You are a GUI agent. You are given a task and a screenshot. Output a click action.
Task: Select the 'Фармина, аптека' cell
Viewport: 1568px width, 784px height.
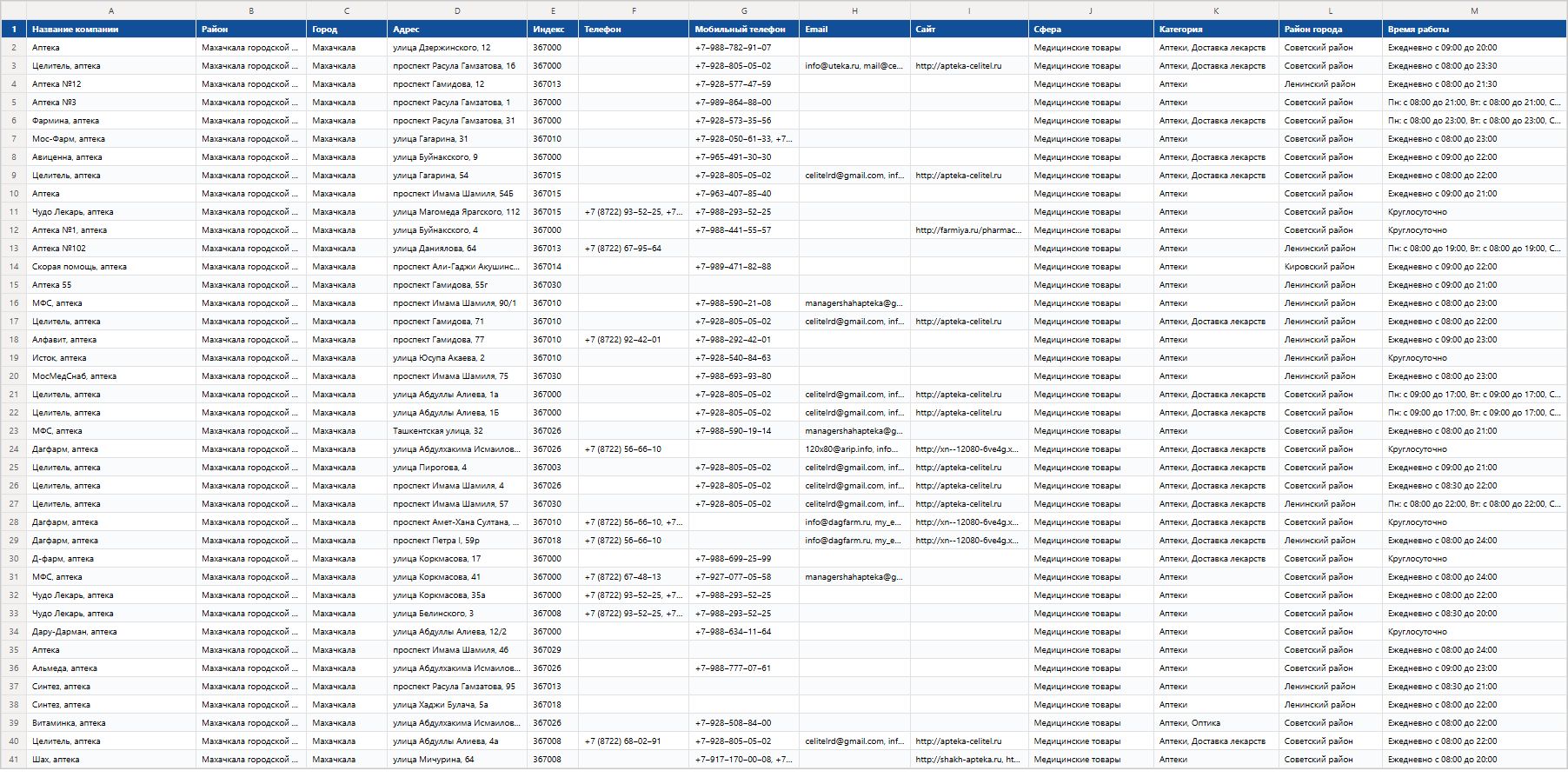point(111,121)
